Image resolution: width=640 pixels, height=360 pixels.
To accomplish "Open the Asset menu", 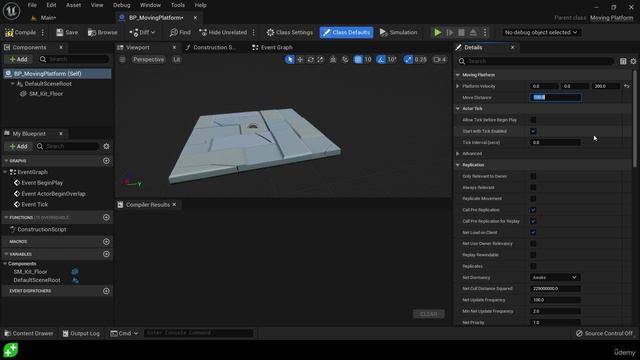I will coord(73,5).
